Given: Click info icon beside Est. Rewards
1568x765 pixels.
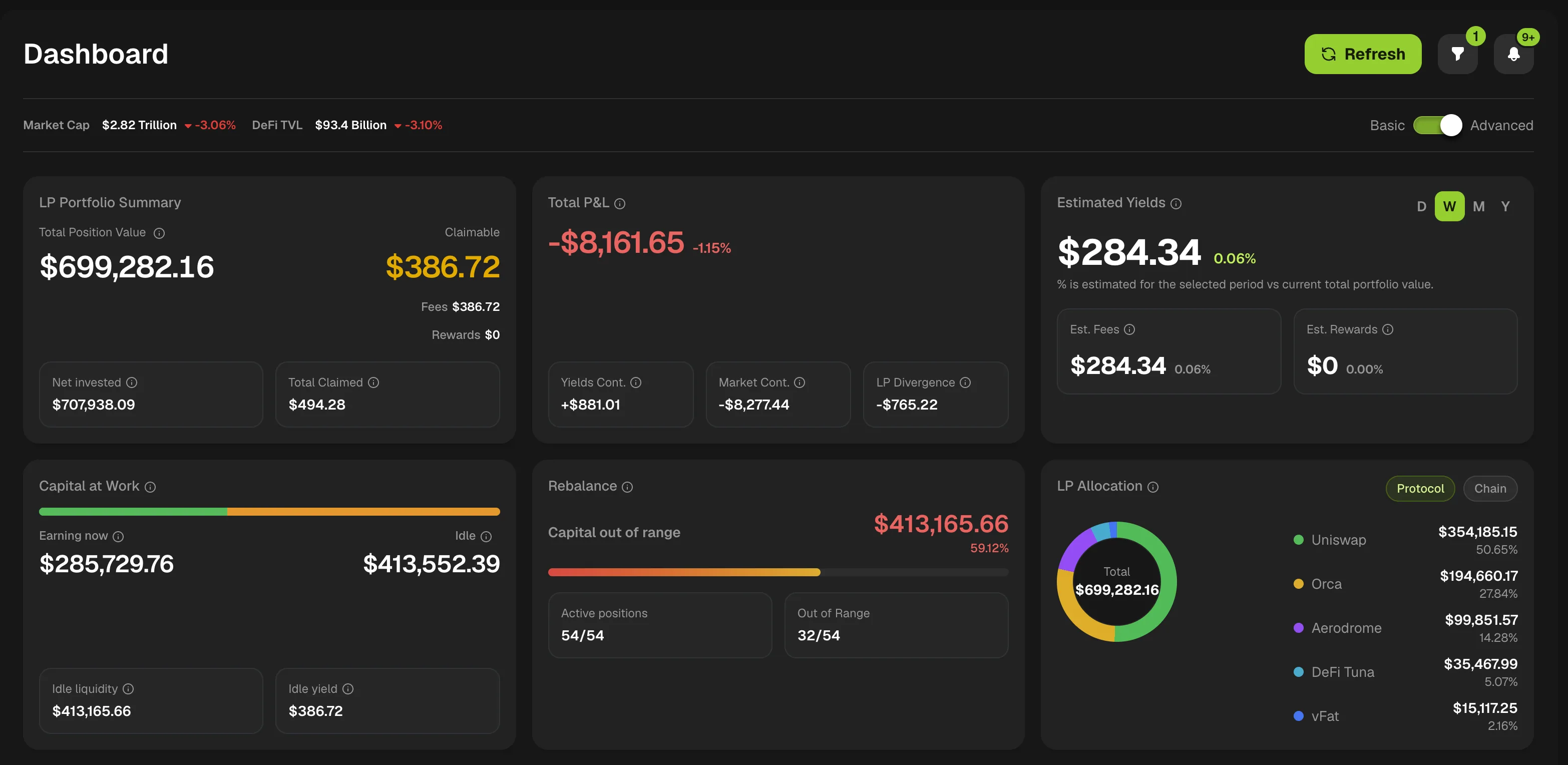Looking at the screenshot, I should click(x=1388, y=329).
